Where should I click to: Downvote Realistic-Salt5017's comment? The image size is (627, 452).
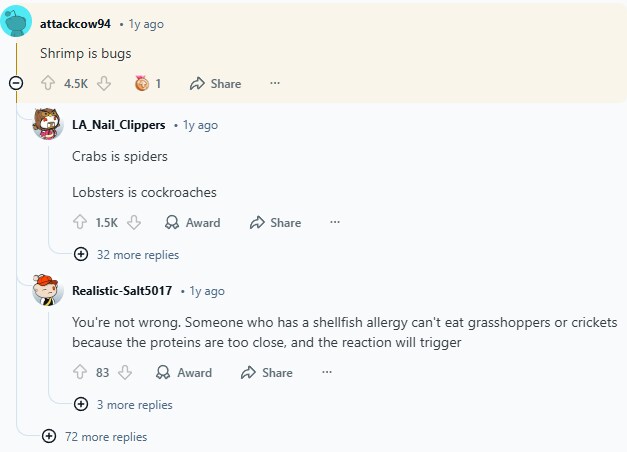click(x=125, y=373)
